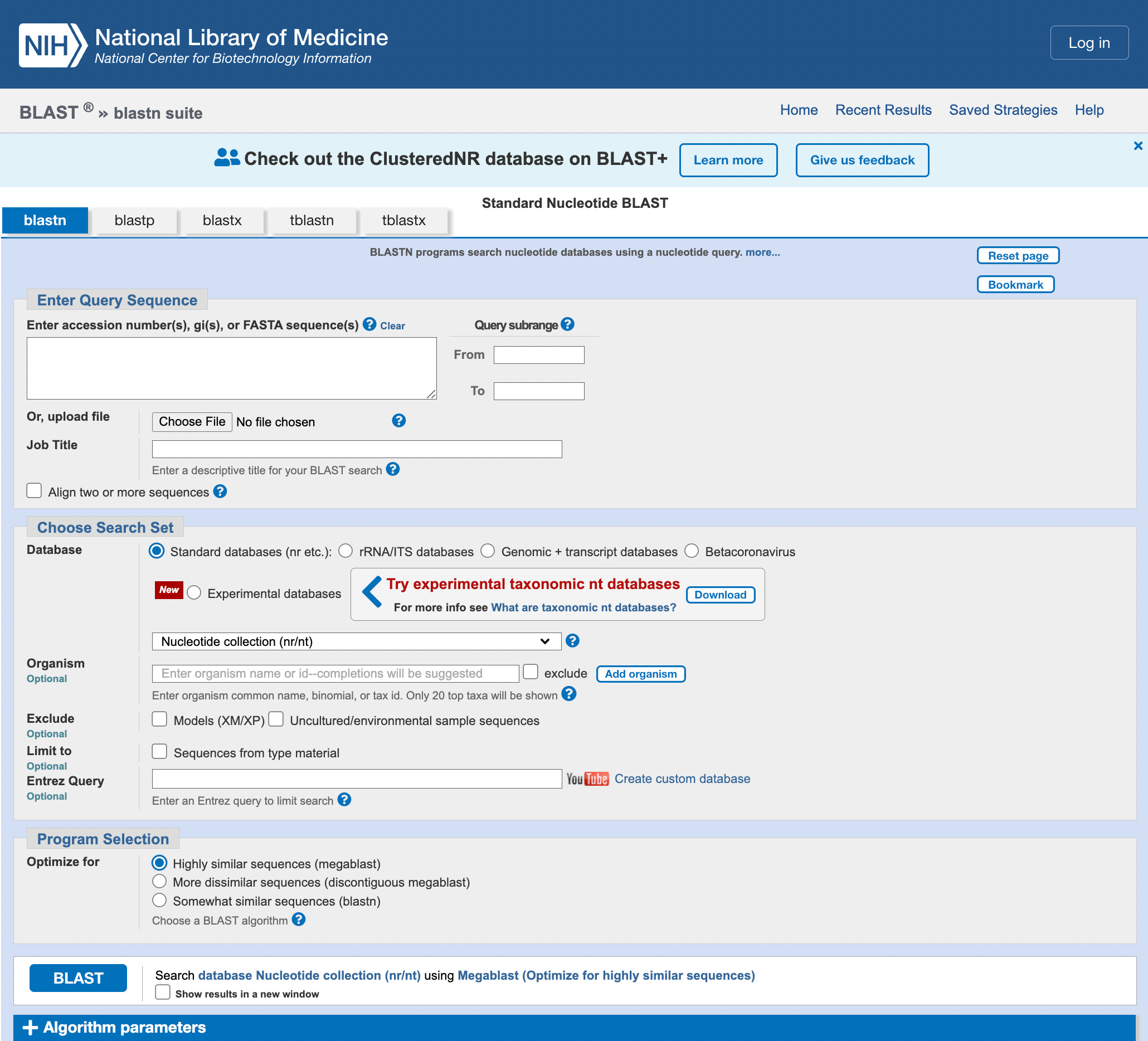Image resolution: width=1148 pixels, height=1041 pixels.
Task: Click the BLAST search button
Action: coord(78,978)
